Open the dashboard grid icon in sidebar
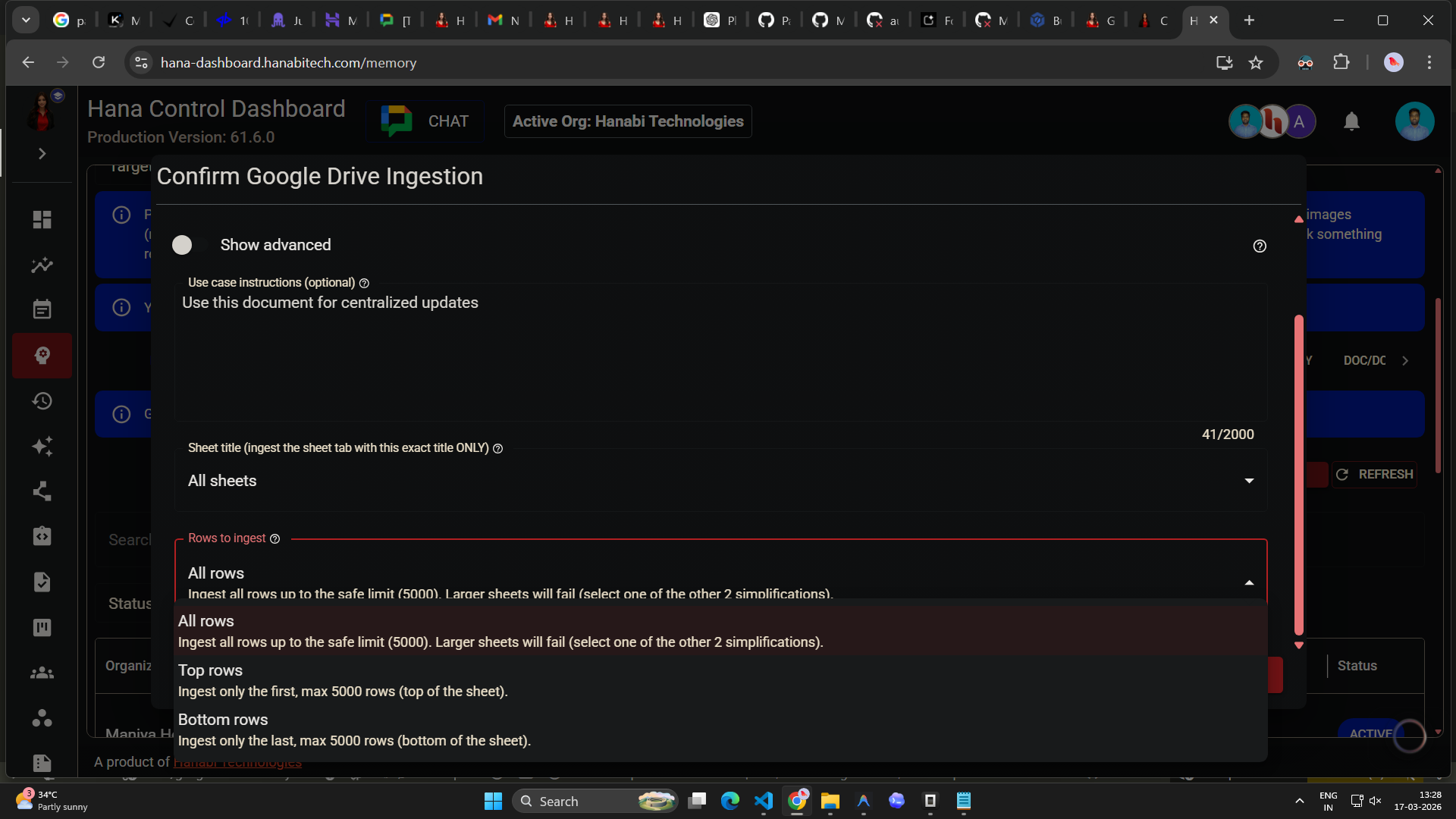The width and height of the screenshot is (1456, 819). pos(42,219)
